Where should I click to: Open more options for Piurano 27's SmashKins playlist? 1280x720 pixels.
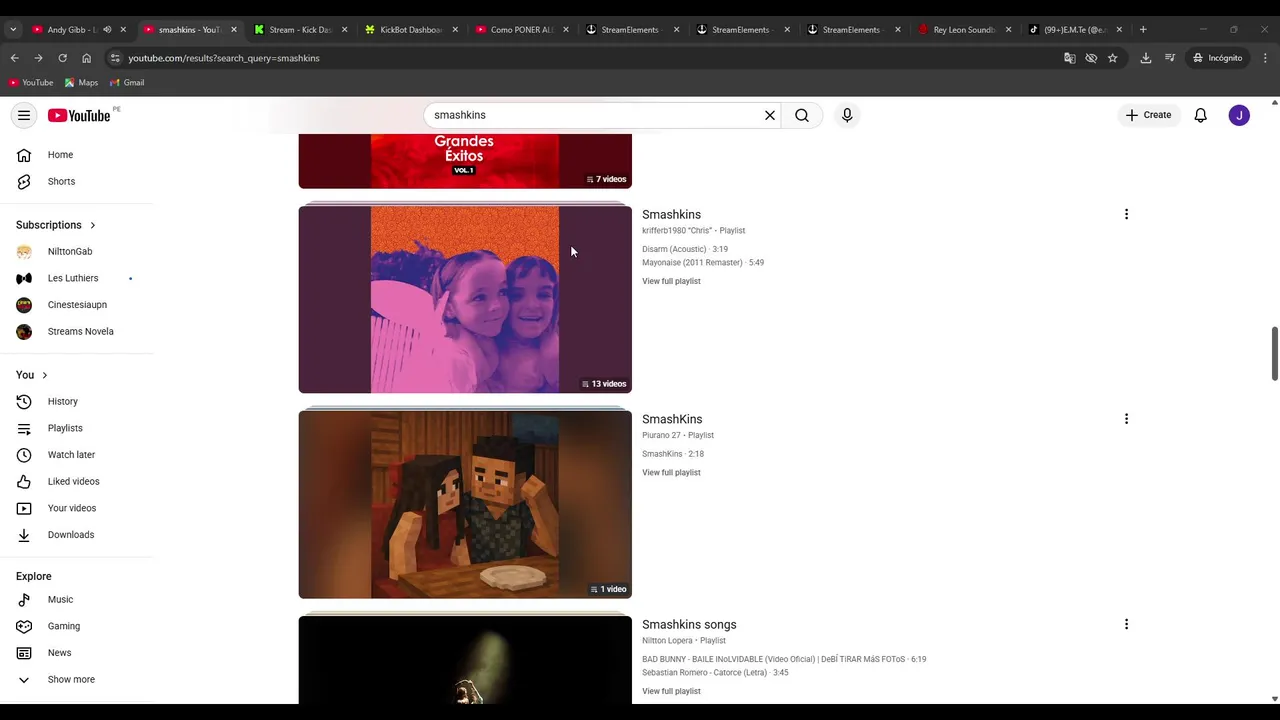(x=1126, y=420)
